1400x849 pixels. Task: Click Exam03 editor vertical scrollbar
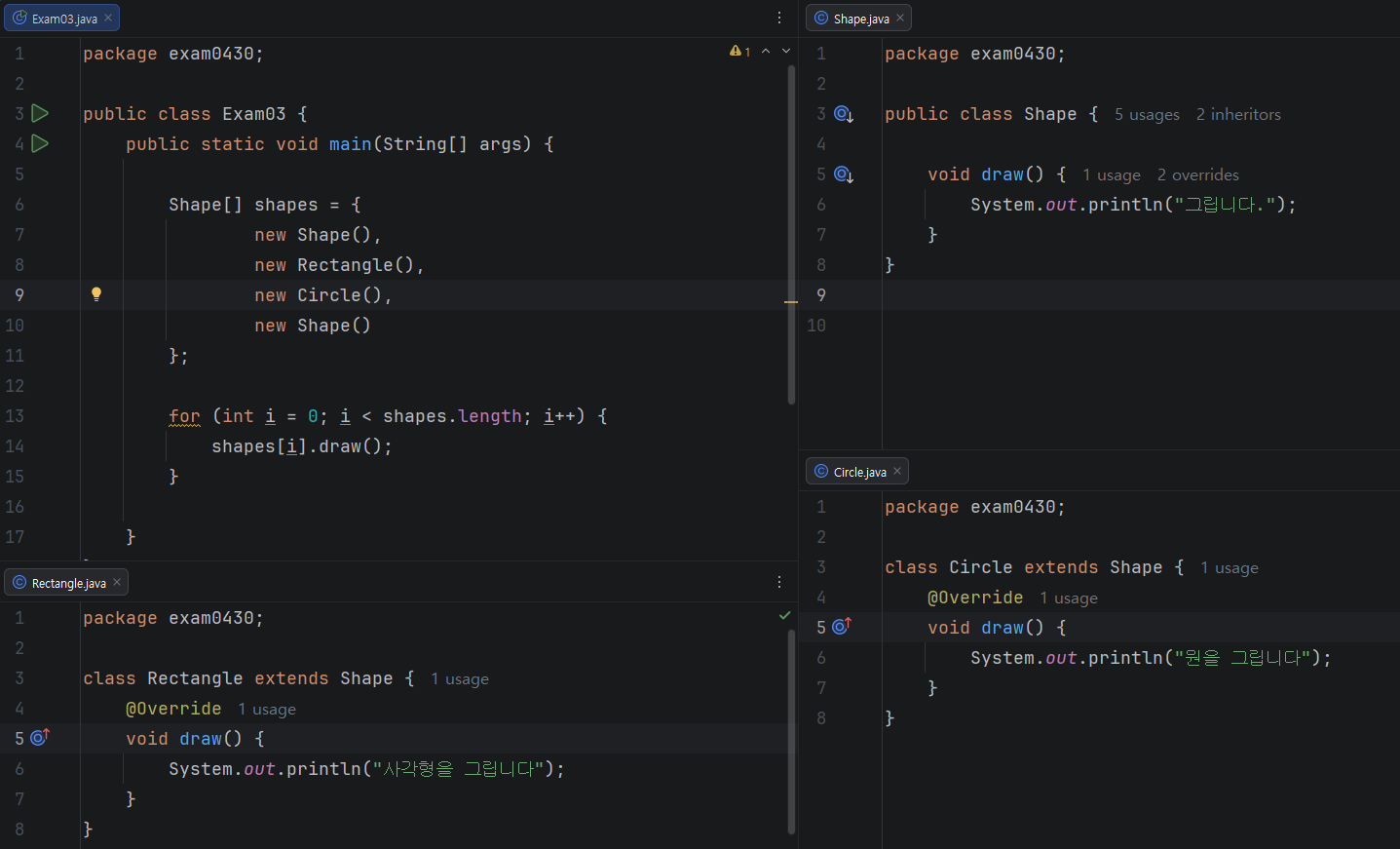click(791, 234)
